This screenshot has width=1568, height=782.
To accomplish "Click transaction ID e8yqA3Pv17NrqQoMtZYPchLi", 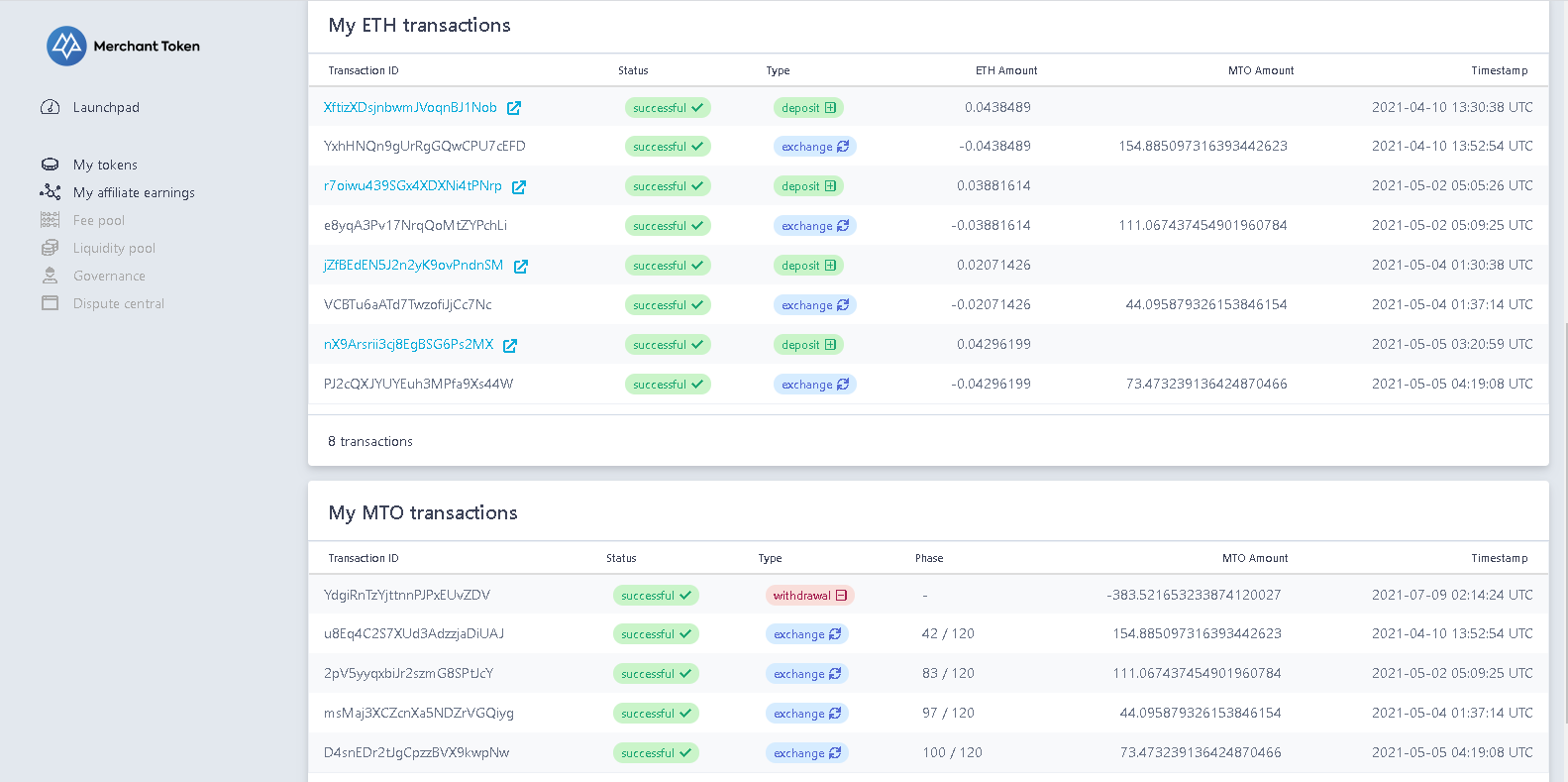I will coord(415,225).
